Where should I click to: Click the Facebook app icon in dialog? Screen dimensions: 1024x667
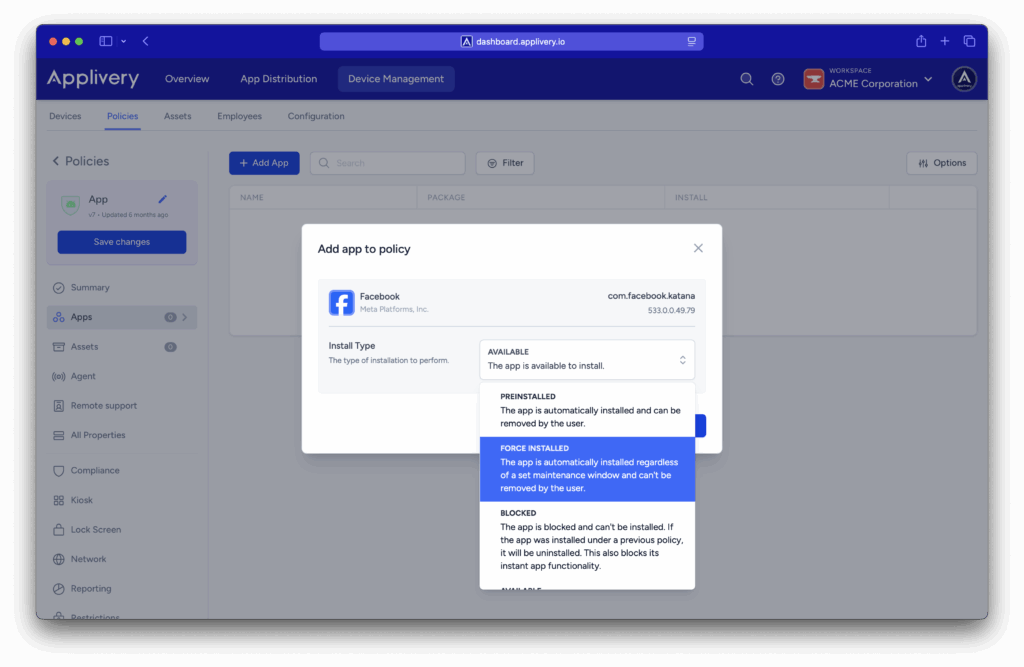pyautogui.click(x=342, y=302)
